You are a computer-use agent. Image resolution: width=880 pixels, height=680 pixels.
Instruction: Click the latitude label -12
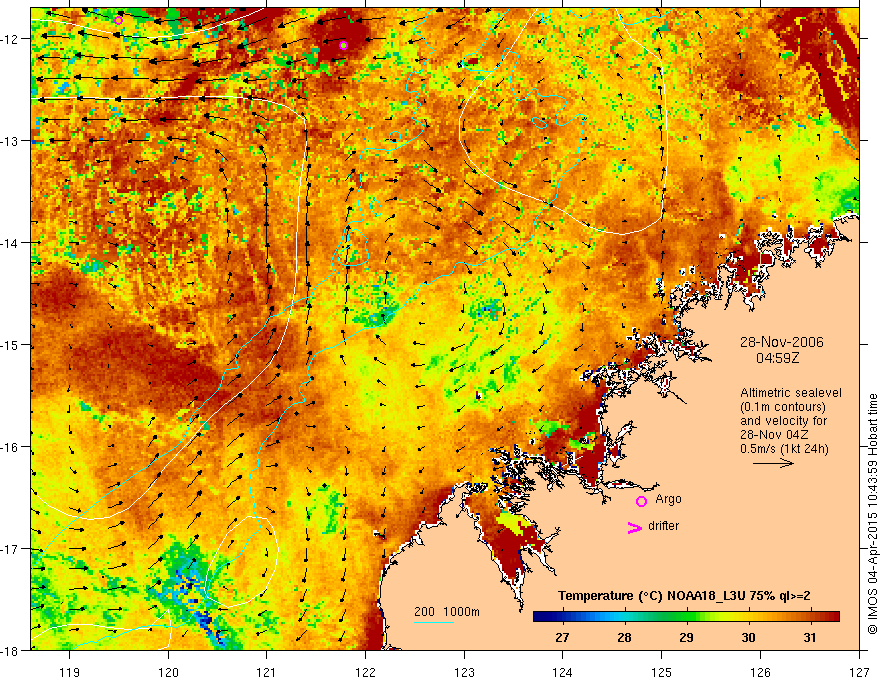click(10, 39)
